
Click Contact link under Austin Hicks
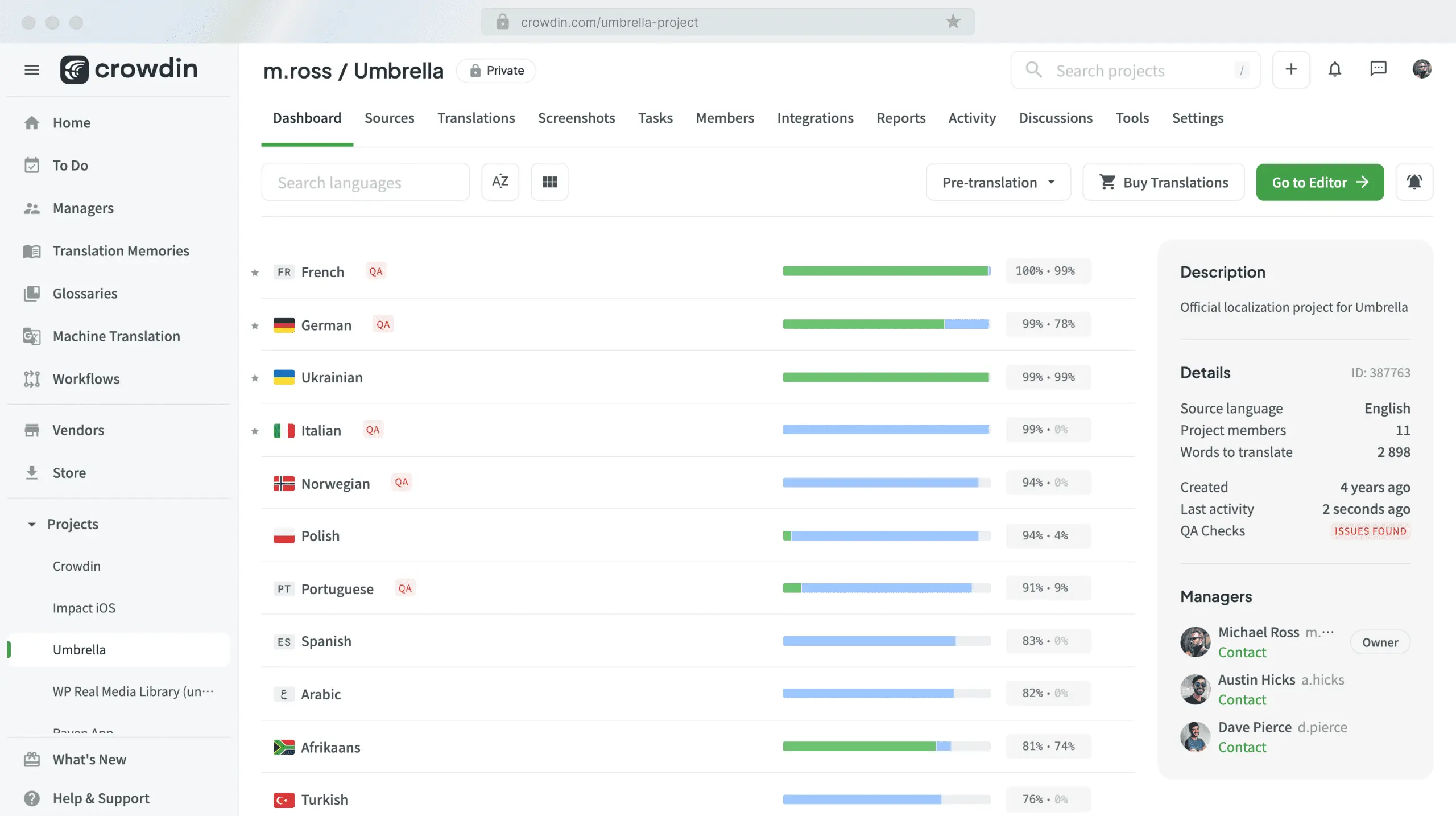[1242, 700]
